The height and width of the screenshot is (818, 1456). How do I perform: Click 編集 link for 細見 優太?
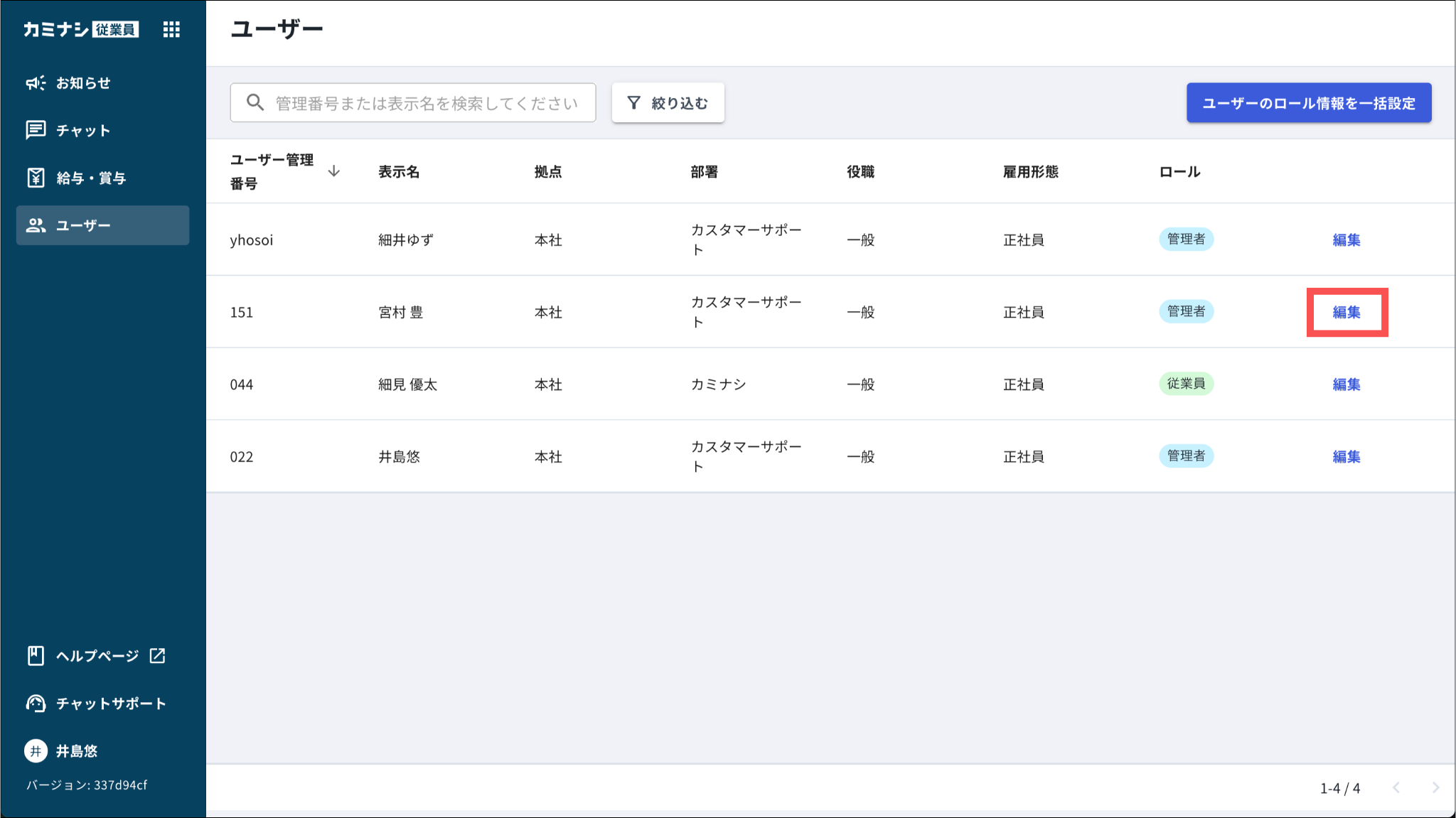click(1346, 384)
